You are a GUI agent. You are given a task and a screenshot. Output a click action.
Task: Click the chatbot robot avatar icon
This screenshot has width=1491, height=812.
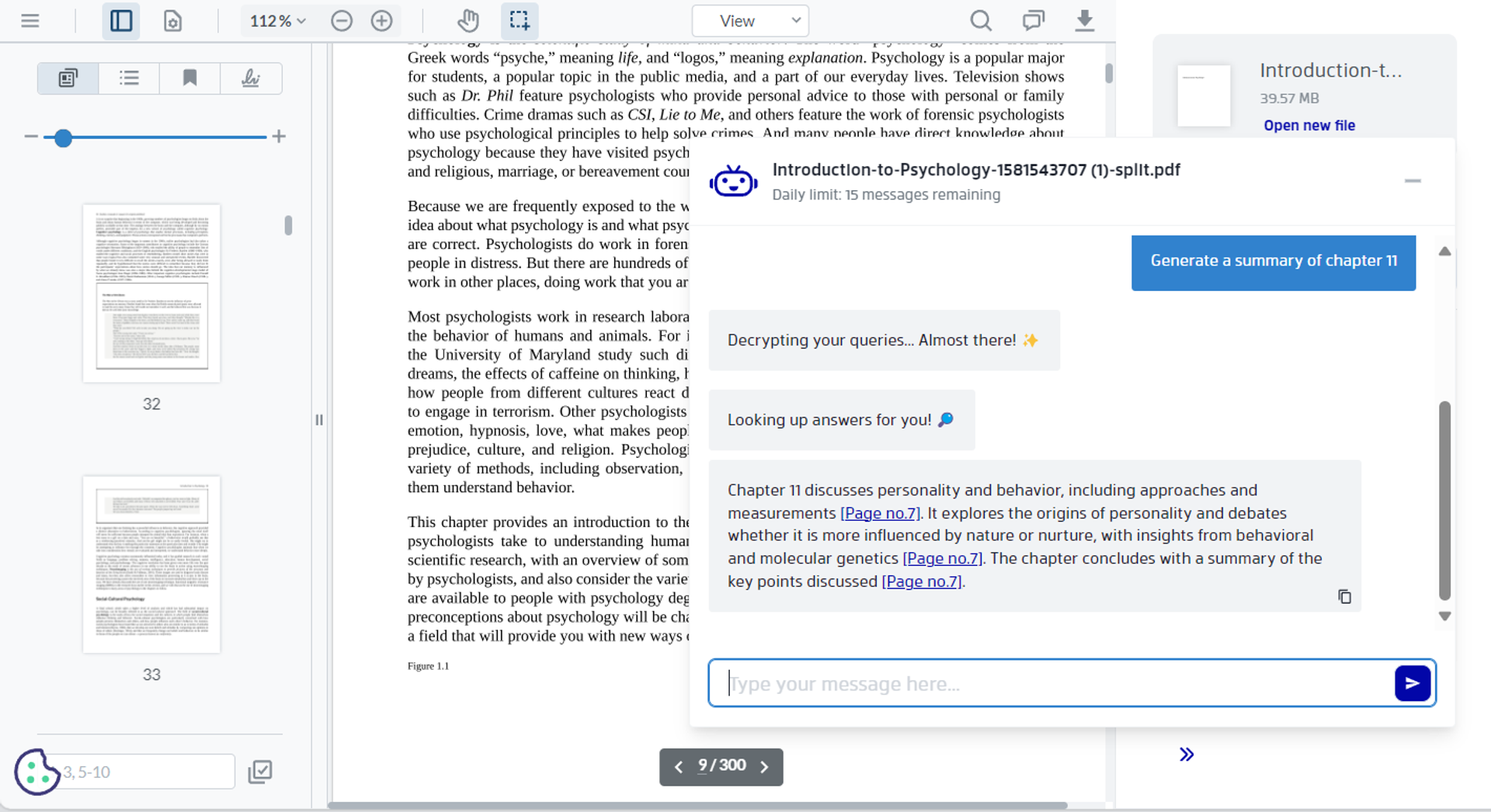pyautogui.click(x=733, y=182)
